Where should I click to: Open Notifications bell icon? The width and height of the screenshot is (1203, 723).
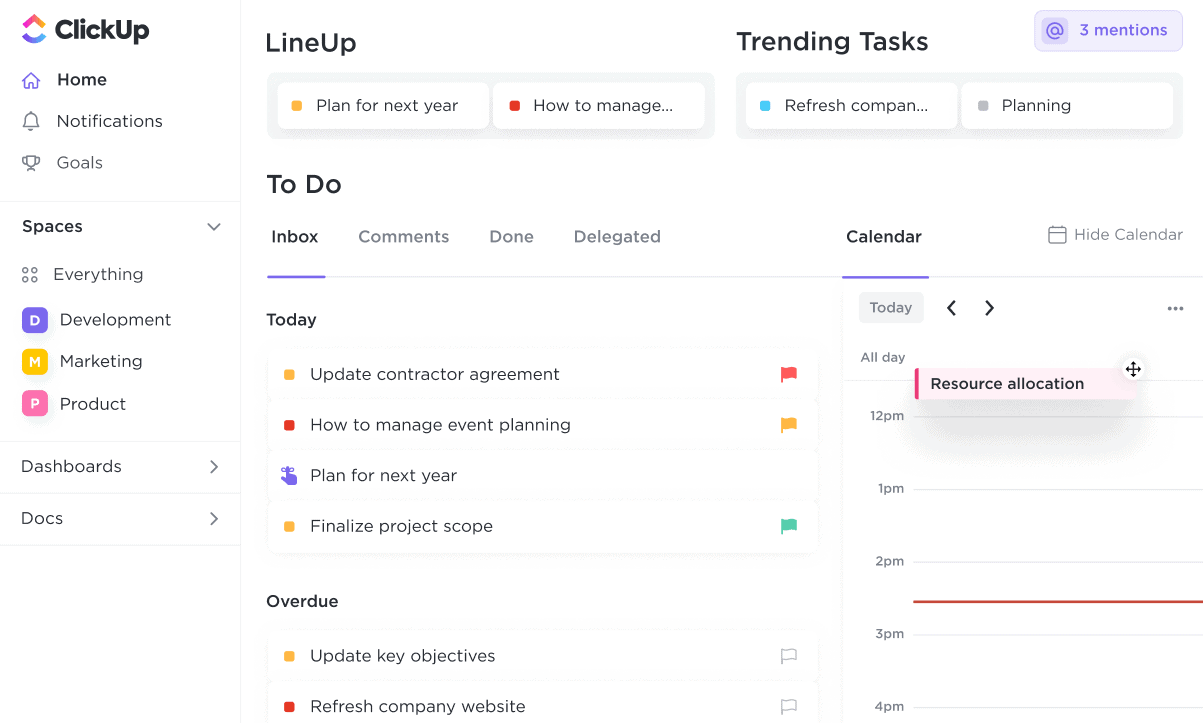31,121
